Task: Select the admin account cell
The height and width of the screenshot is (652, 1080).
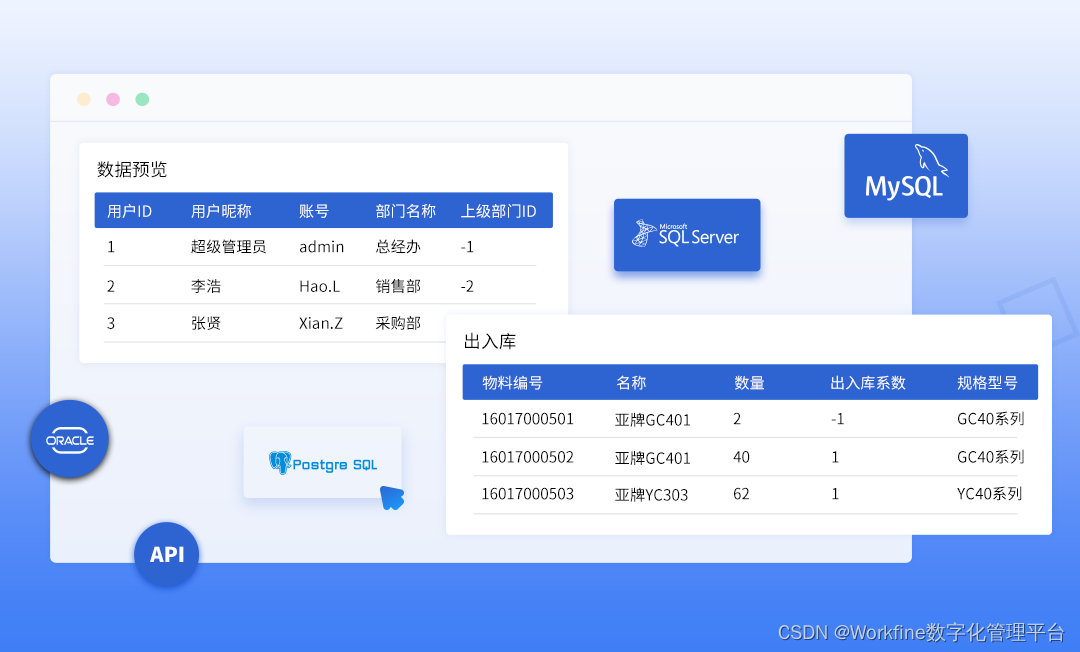Action: tap(322, 246)
